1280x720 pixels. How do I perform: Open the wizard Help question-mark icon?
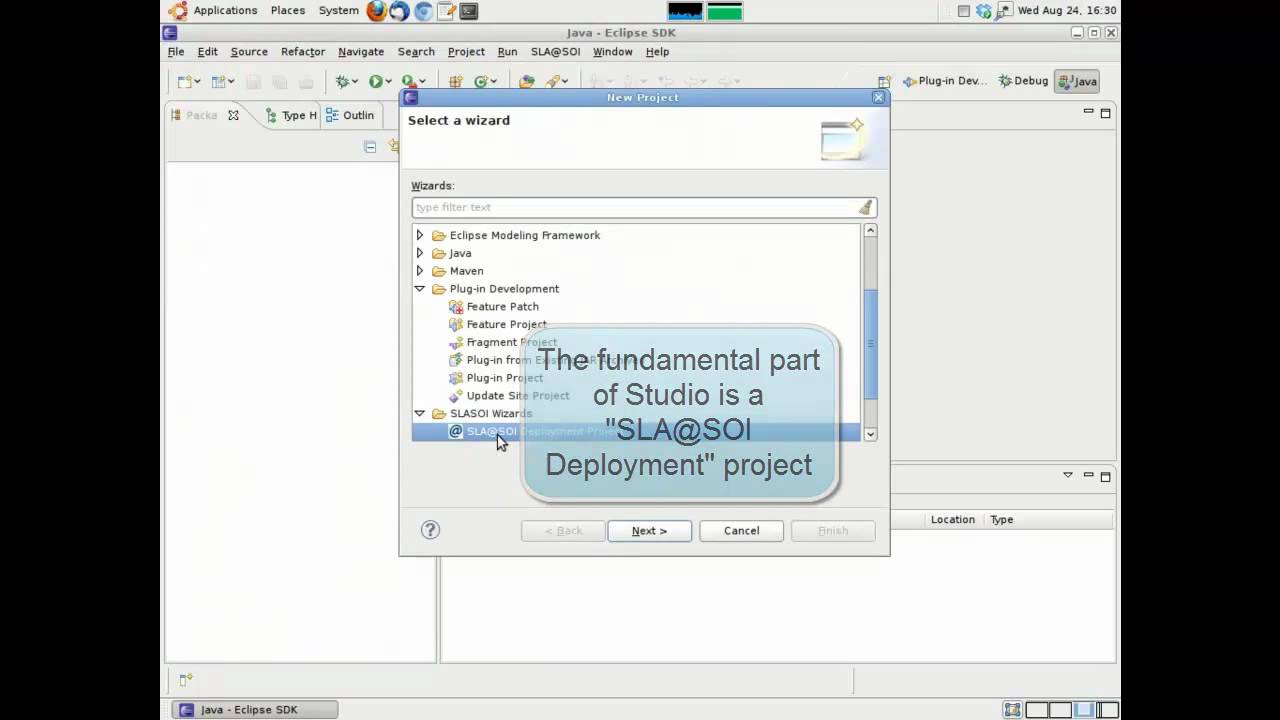(430, 530)
